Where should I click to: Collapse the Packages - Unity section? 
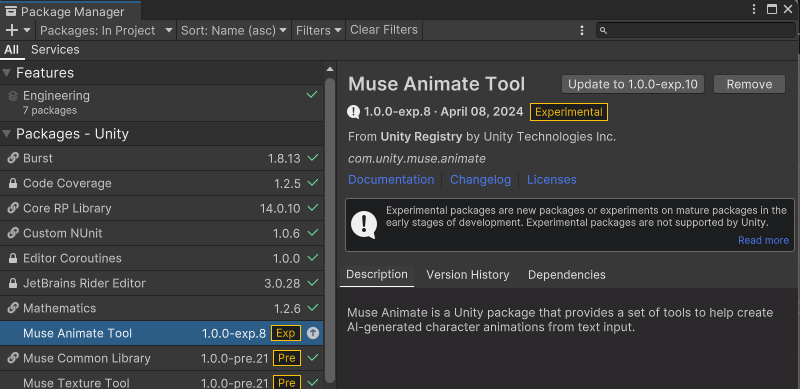point(7,134)
